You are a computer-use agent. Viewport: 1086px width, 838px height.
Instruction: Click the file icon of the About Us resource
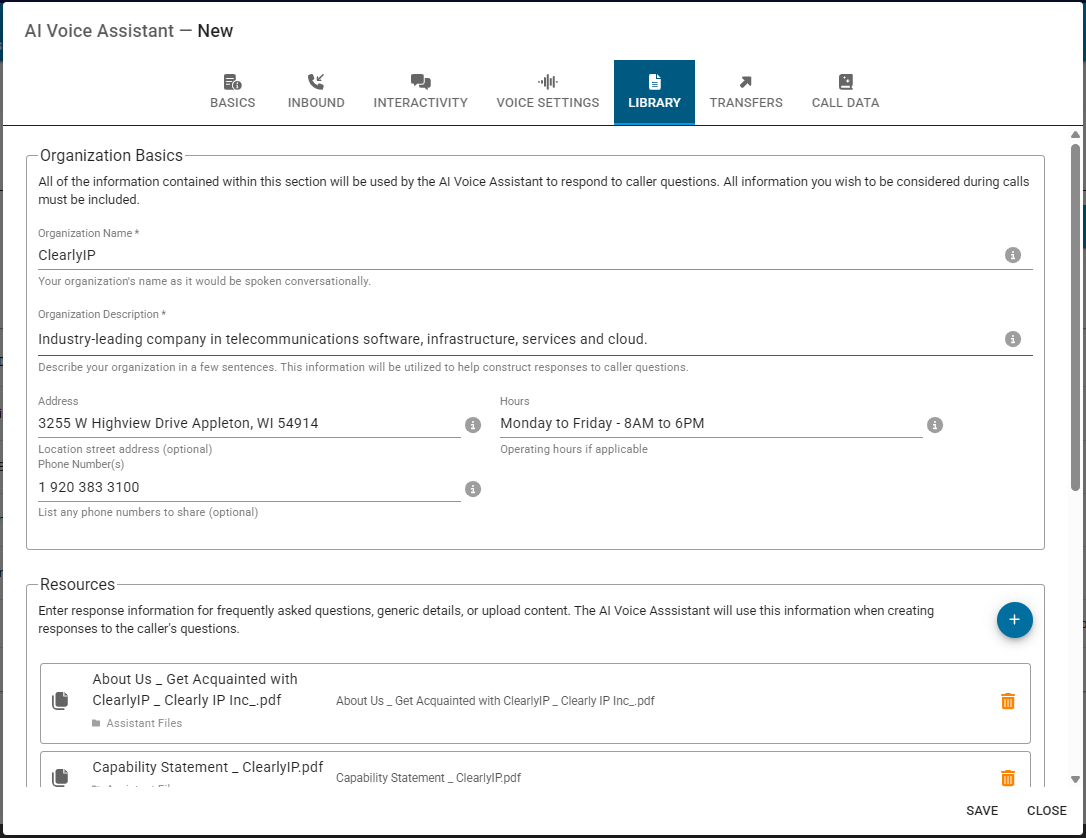pyautogui.click(x=61, y=701)
